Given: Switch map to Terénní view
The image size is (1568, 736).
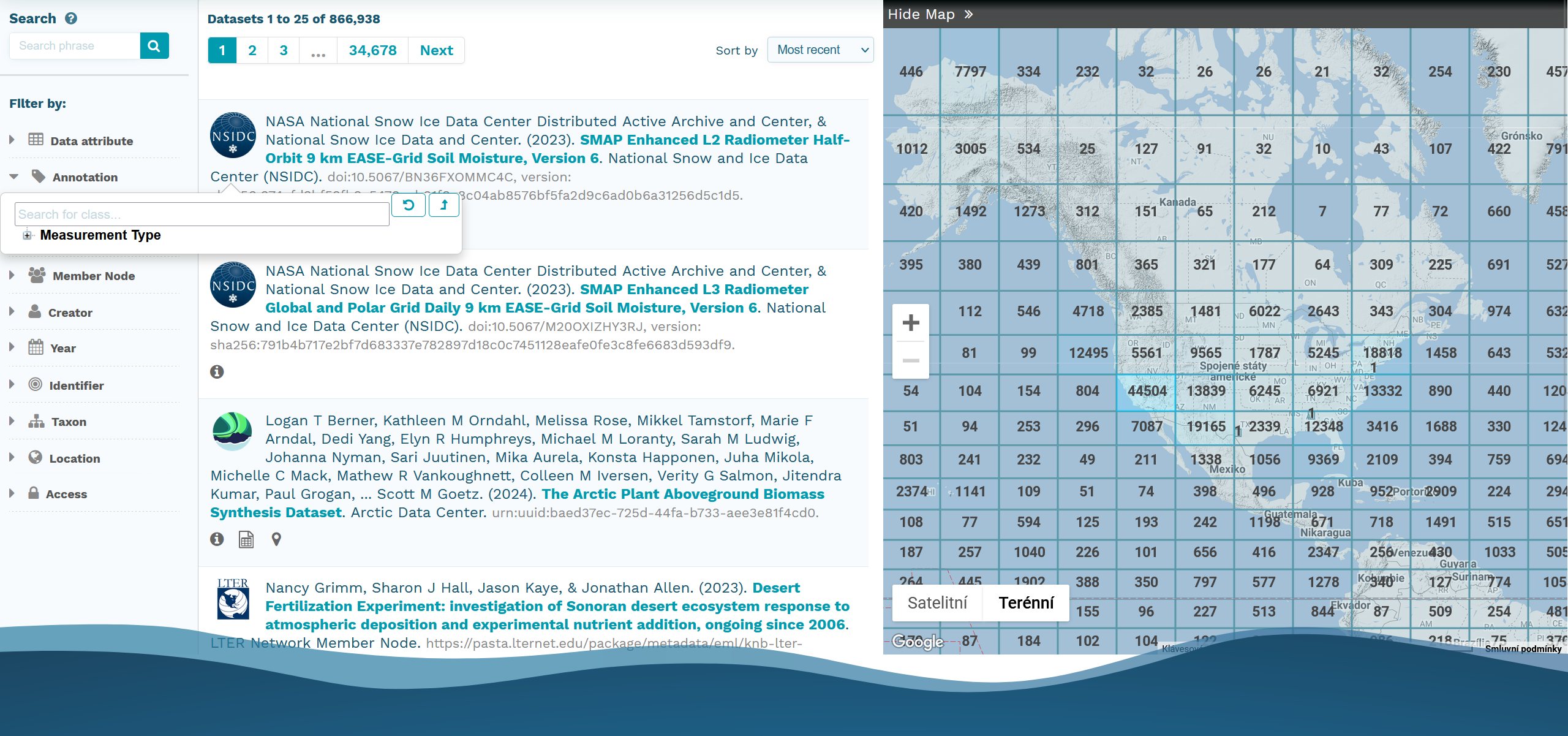Looking at the screenshot, I should coord(1026,603).
